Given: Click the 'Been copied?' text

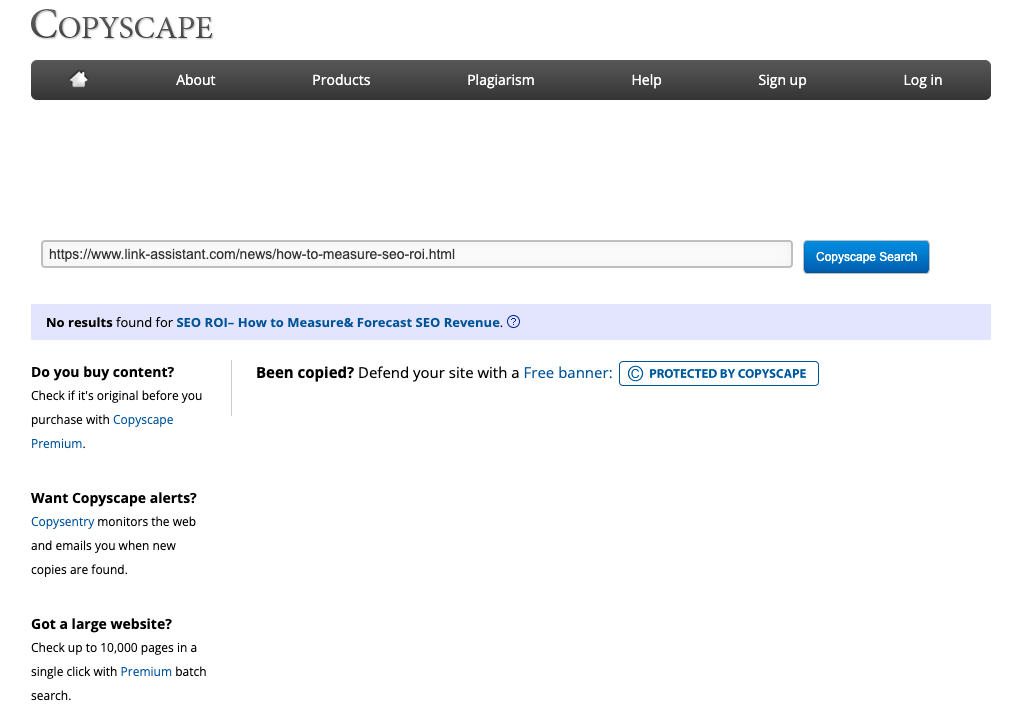Looking at the screenshot, I should pos(305,373).
